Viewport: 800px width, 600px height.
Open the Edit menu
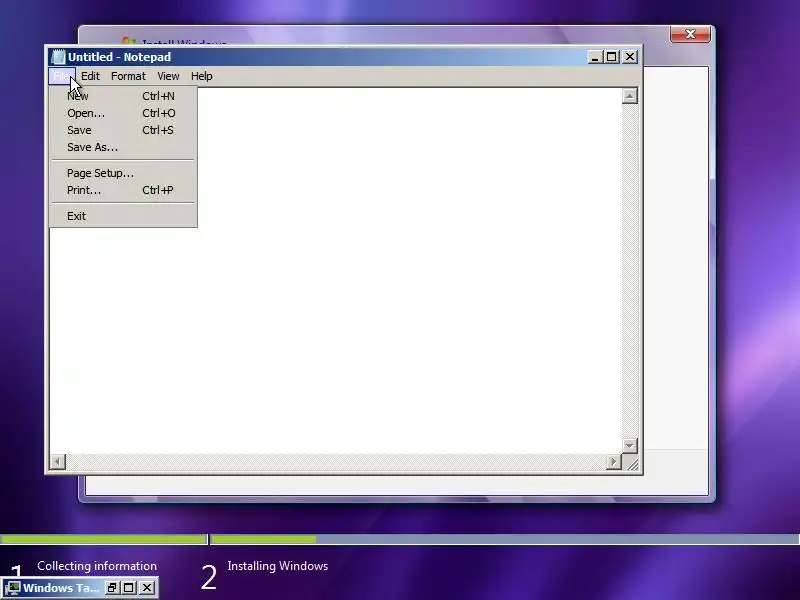(x=90, y=76)
